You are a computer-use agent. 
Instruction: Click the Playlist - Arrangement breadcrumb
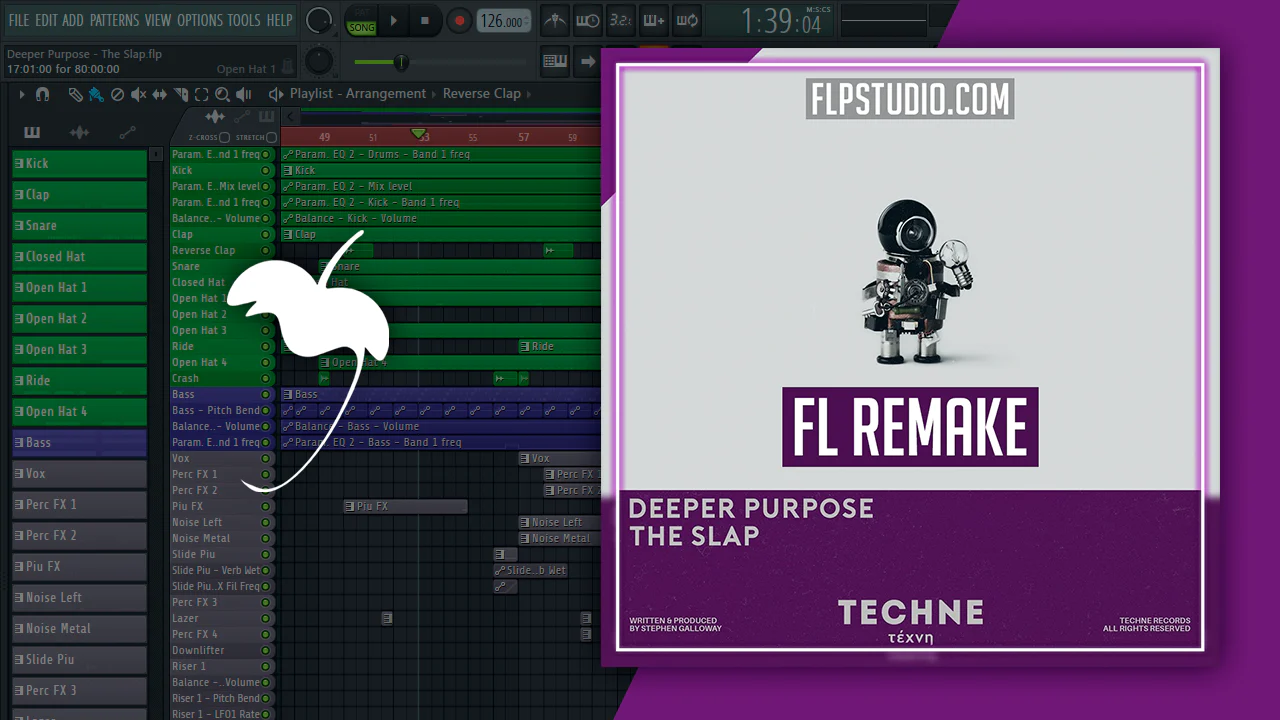tap(358, 94)
